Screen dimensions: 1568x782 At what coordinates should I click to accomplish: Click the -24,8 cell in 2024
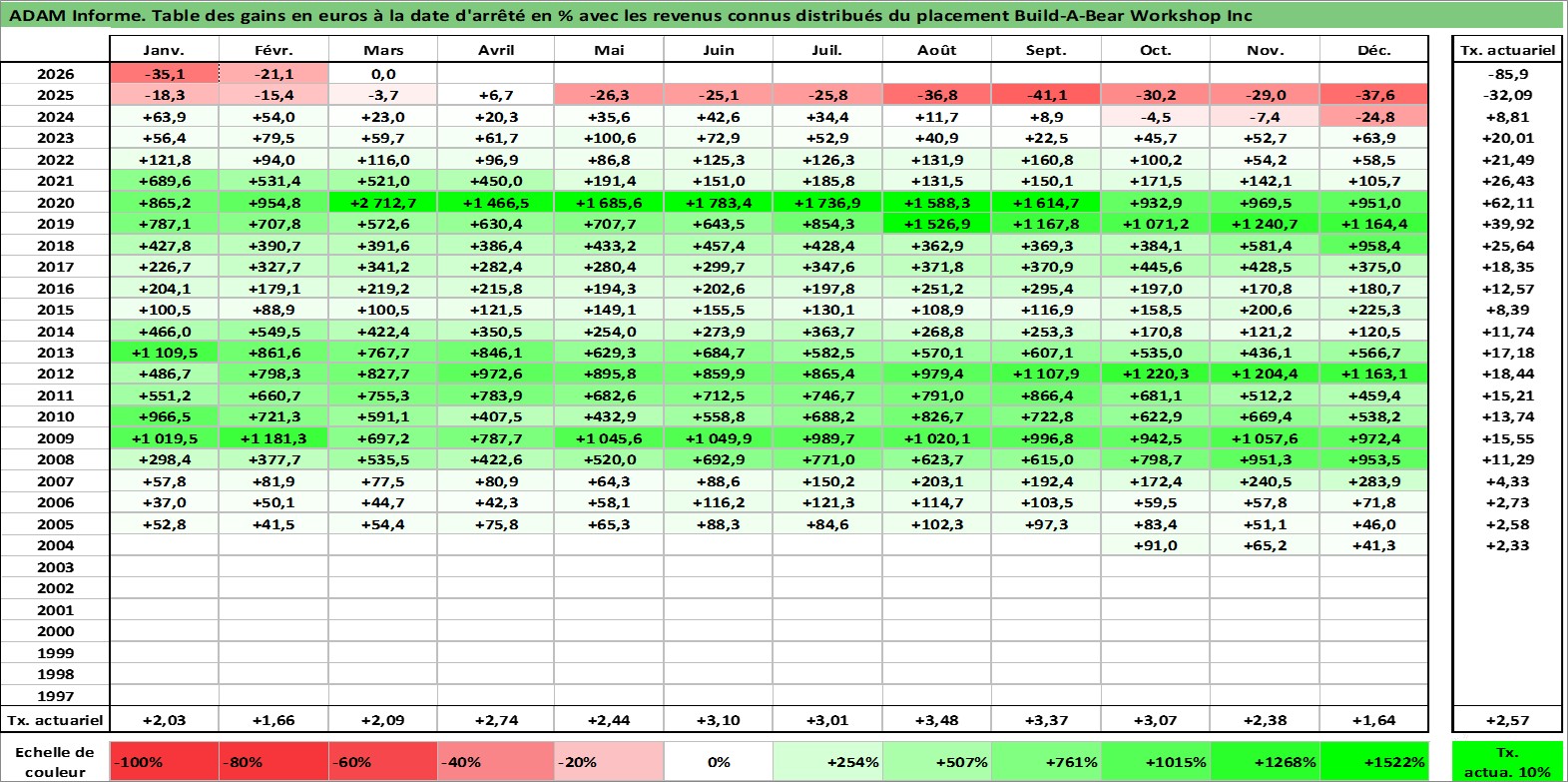pos(1373,117)
